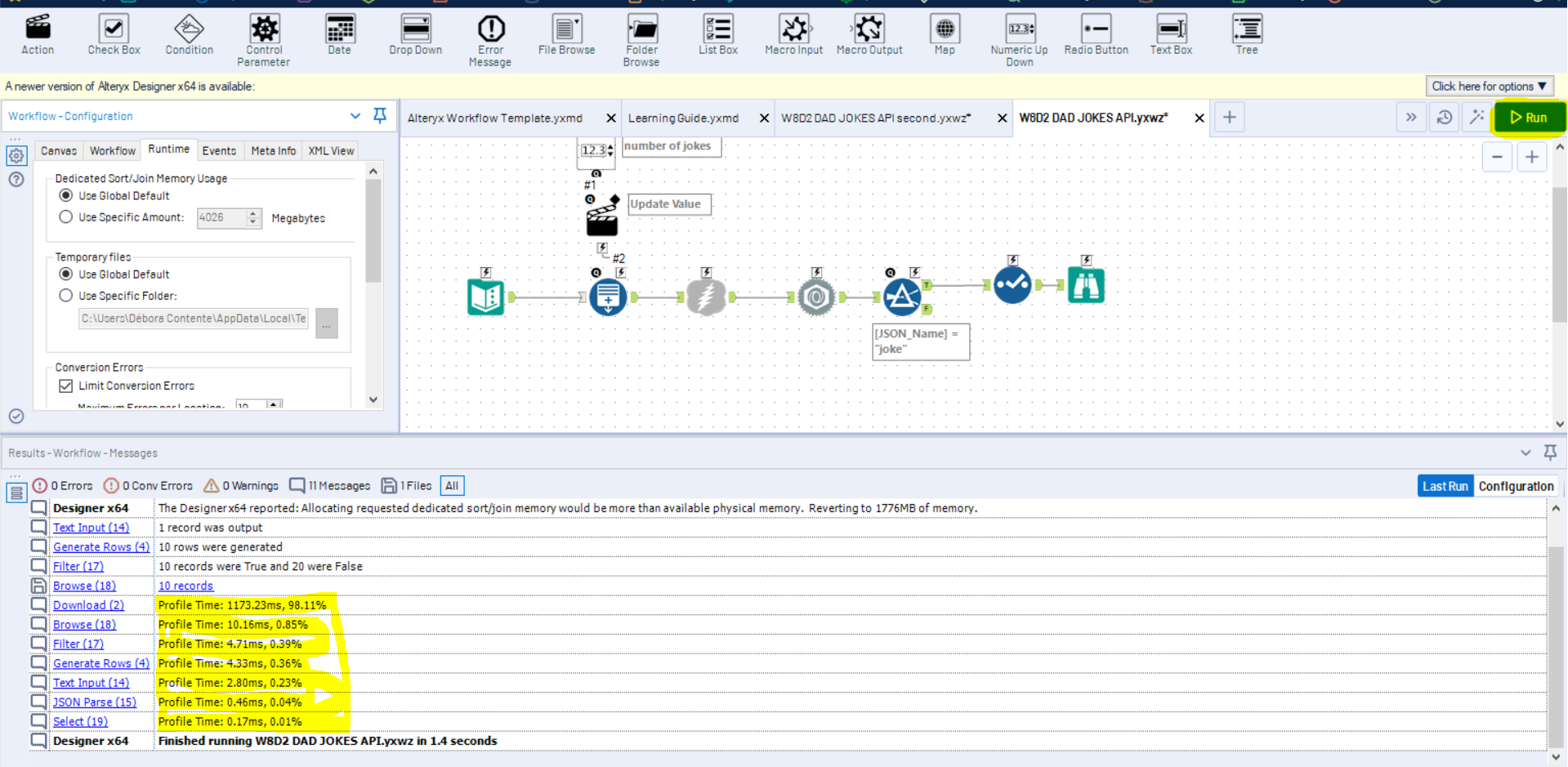Select Use Specific Amount radio button
This screenshot has height=767, width=1568.
click(66, 217)
